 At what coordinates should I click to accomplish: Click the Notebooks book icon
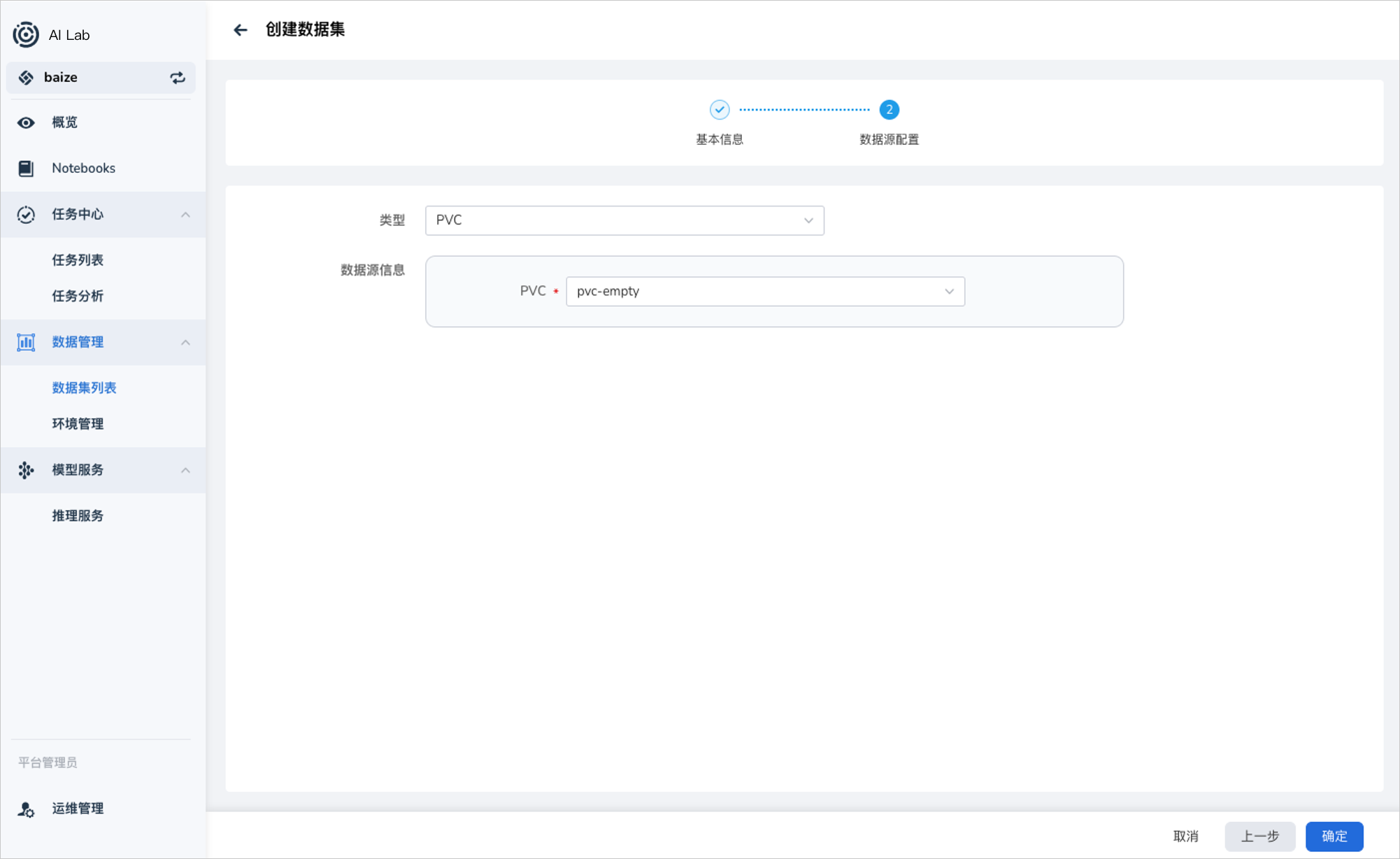[x=26, y=168]
